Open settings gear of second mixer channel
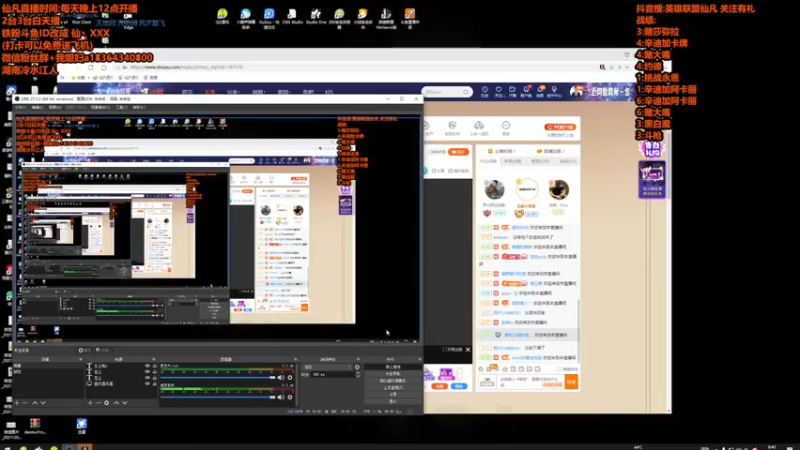800x450 pixels. pyautogui.click(x=290, y=397)
